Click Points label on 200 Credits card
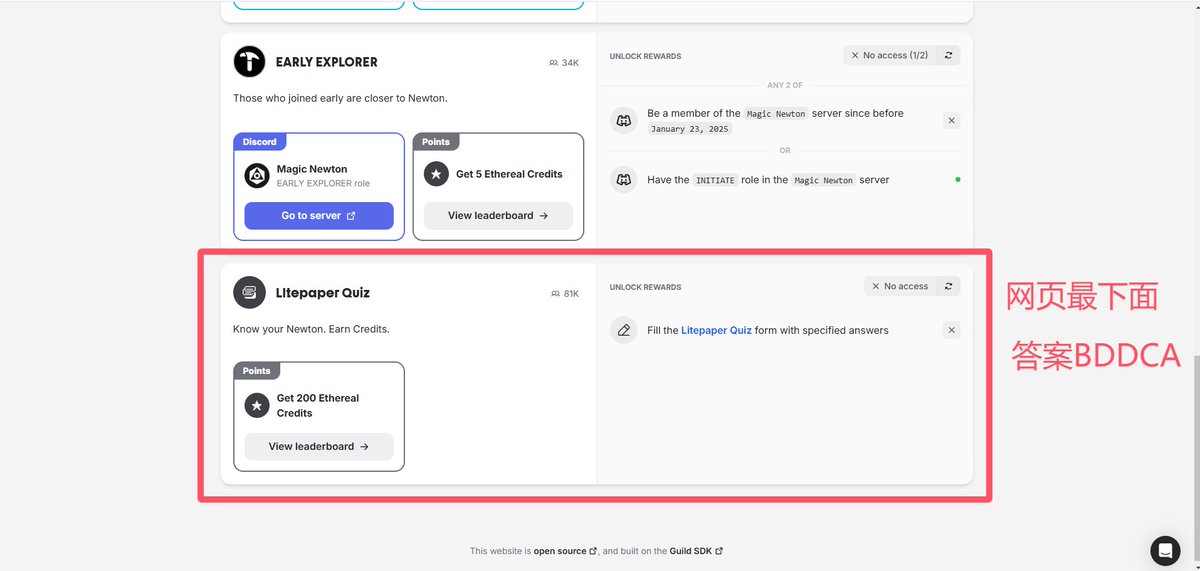This screenshot has height=571, width=1200. (257, 370)
